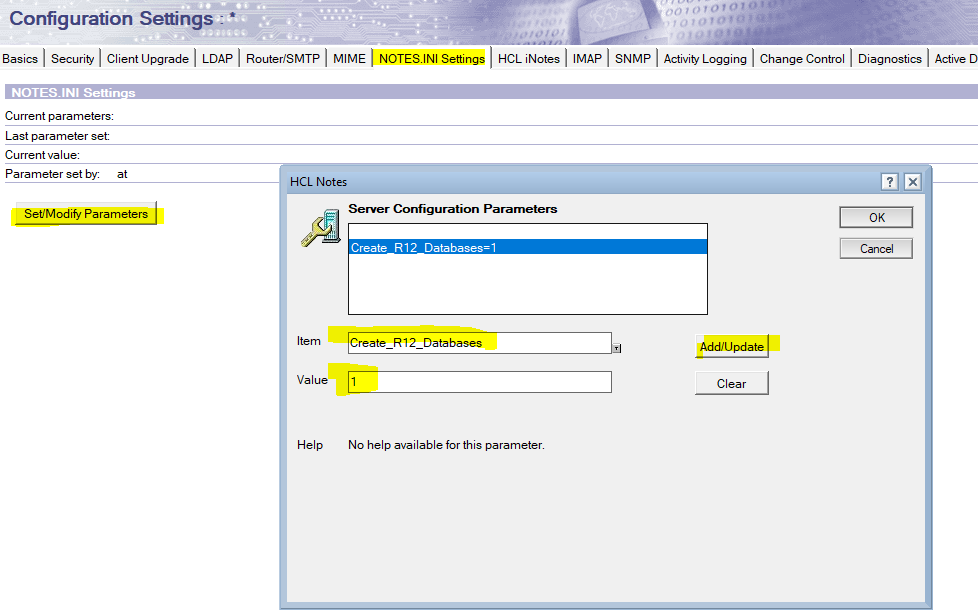Switch to the Change Control tab
The height and width of the screenshot is (615, 978).
802,59
